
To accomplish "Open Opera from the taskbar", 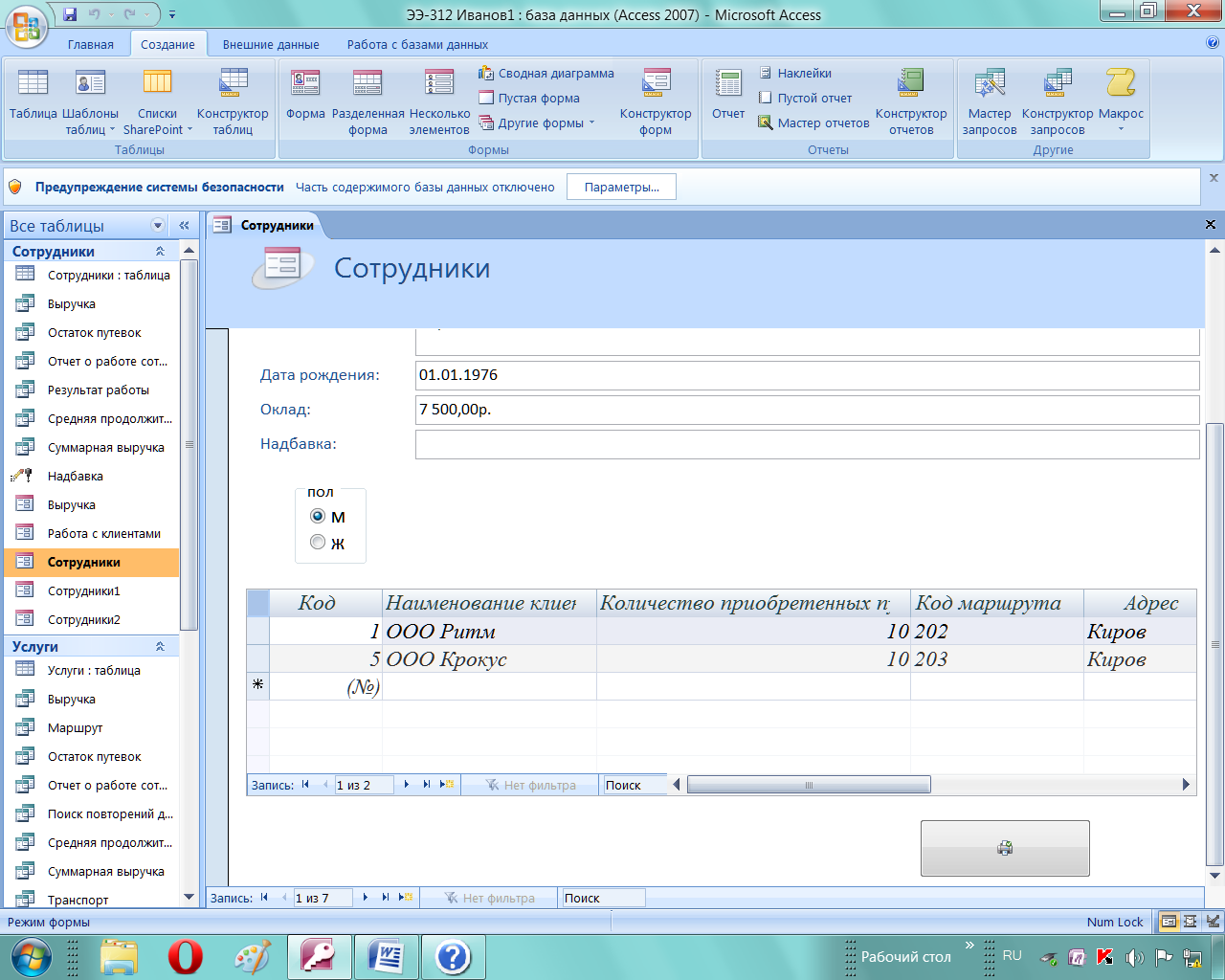I will [186, 956].
